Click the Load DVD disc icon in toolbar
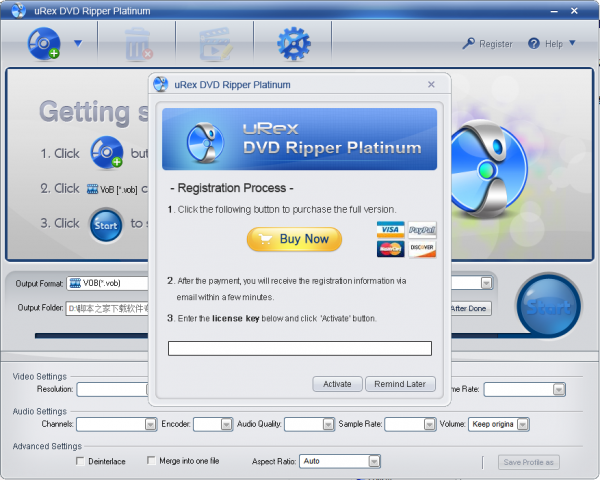600x480 pixels. [44, 44]
